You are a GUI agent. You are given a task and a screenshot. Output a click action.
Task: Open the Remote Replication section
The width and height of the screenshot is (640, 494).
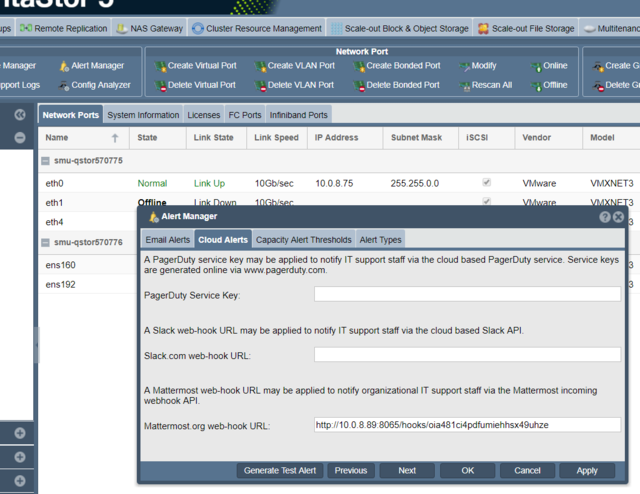[63, 29]
